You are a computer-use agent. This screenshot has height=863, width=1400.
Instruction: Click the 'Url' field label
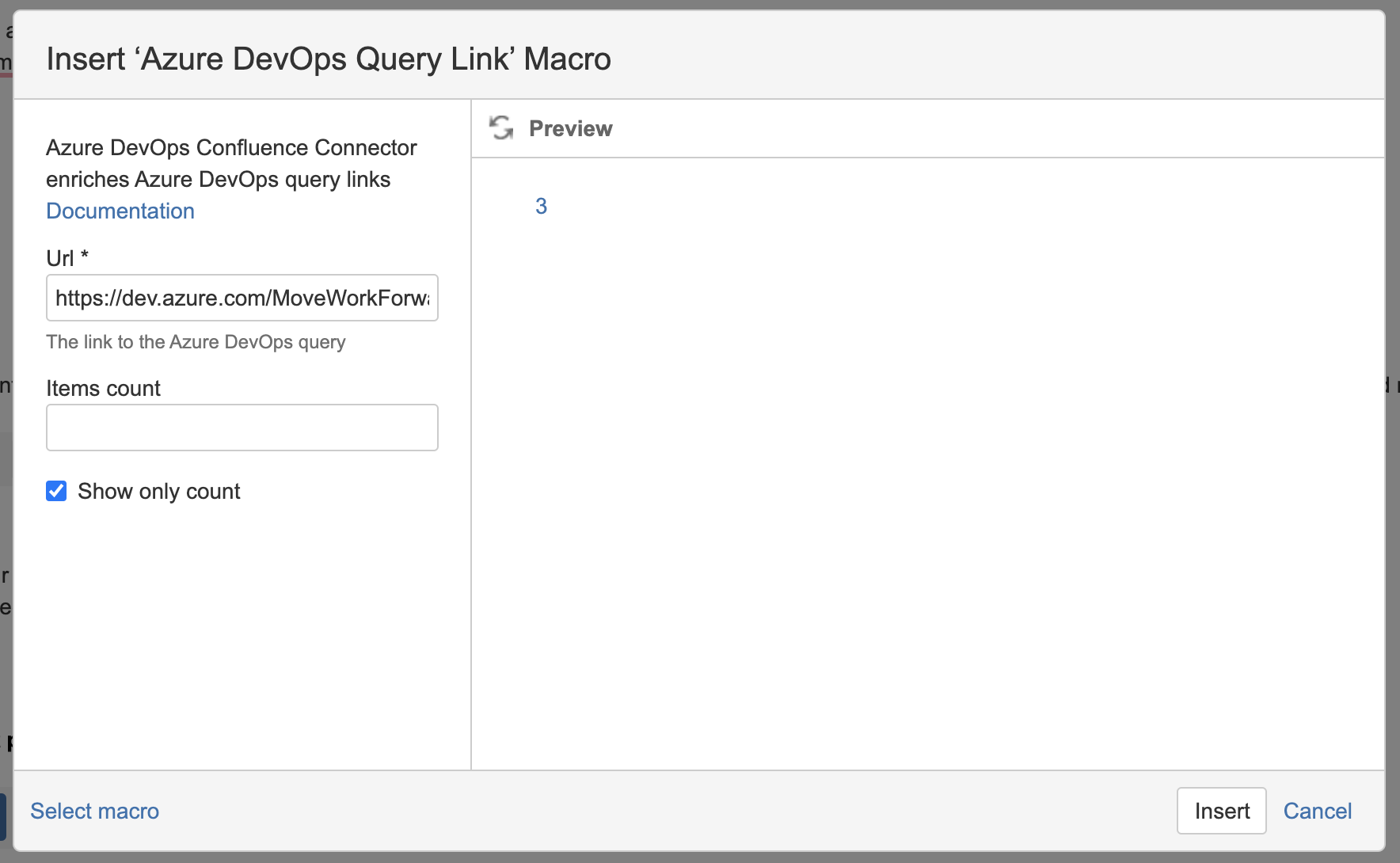pos(59,258)
